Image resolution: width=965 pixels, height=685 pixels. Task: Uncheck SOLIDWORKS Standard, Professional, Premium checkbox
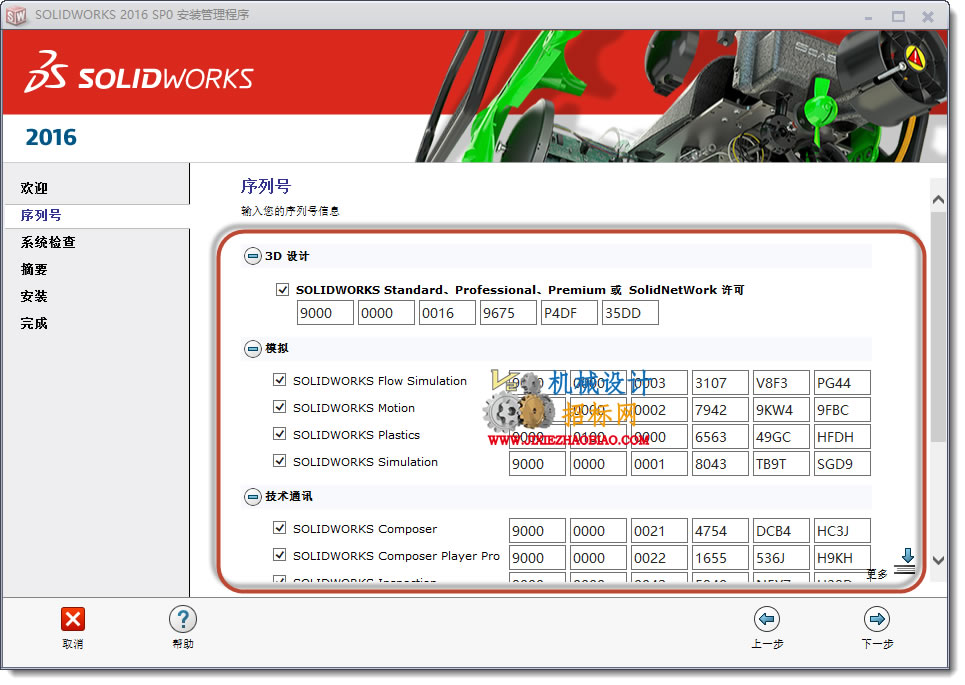pos(282,289)
